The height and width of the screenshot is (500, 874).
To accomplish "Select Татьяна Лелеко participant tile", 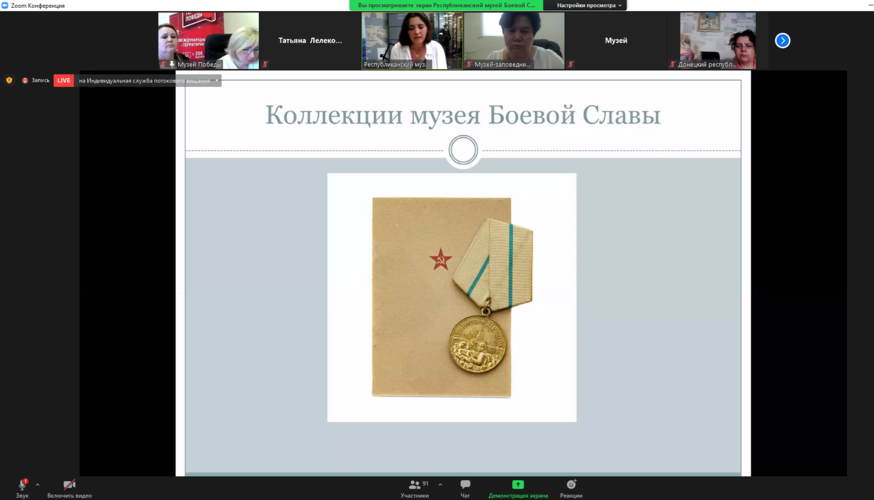I will tap(310, 41).
